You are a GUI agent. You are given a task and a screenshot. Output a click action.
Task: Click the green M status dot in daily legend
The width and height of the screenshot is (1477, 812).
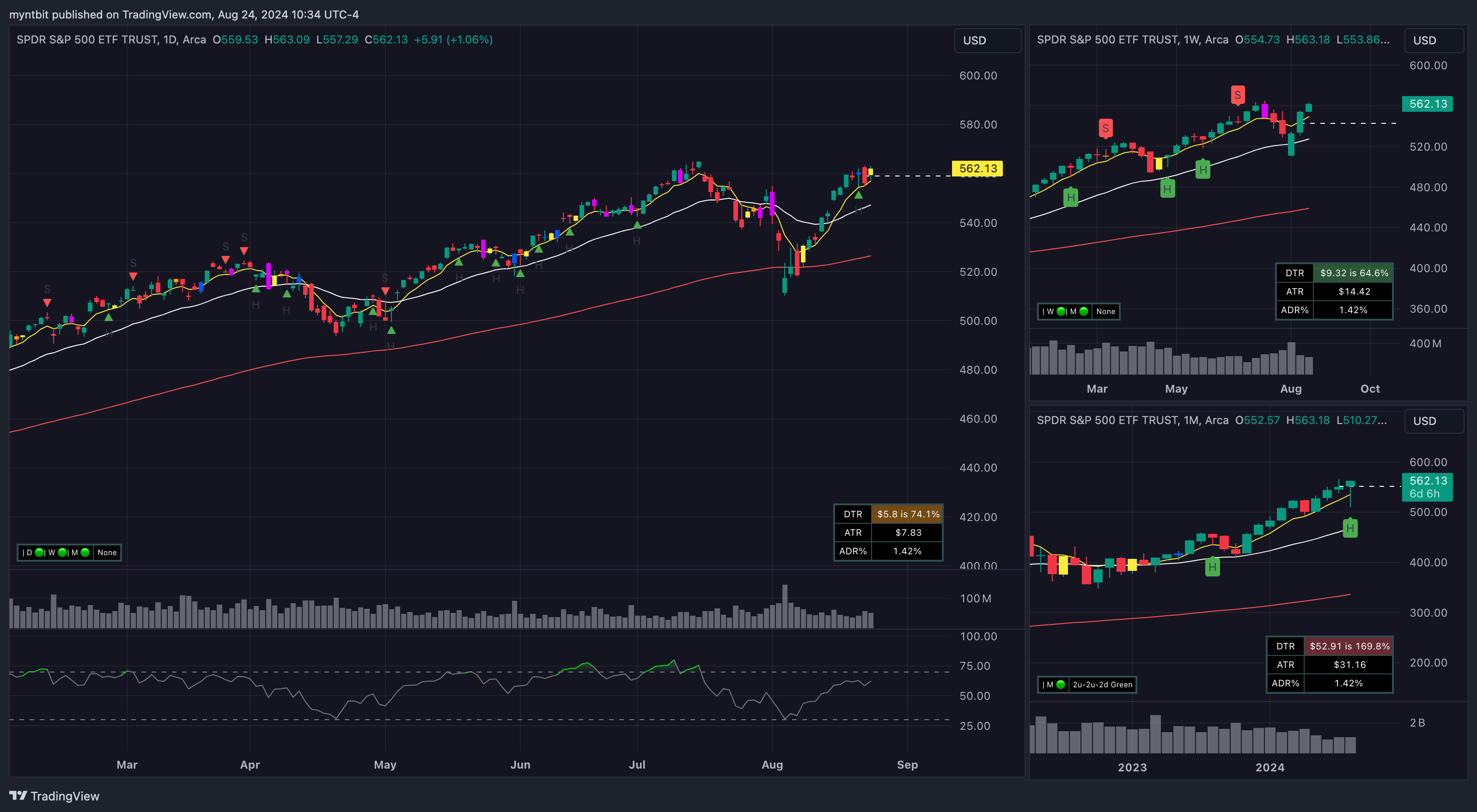[85, 552]
